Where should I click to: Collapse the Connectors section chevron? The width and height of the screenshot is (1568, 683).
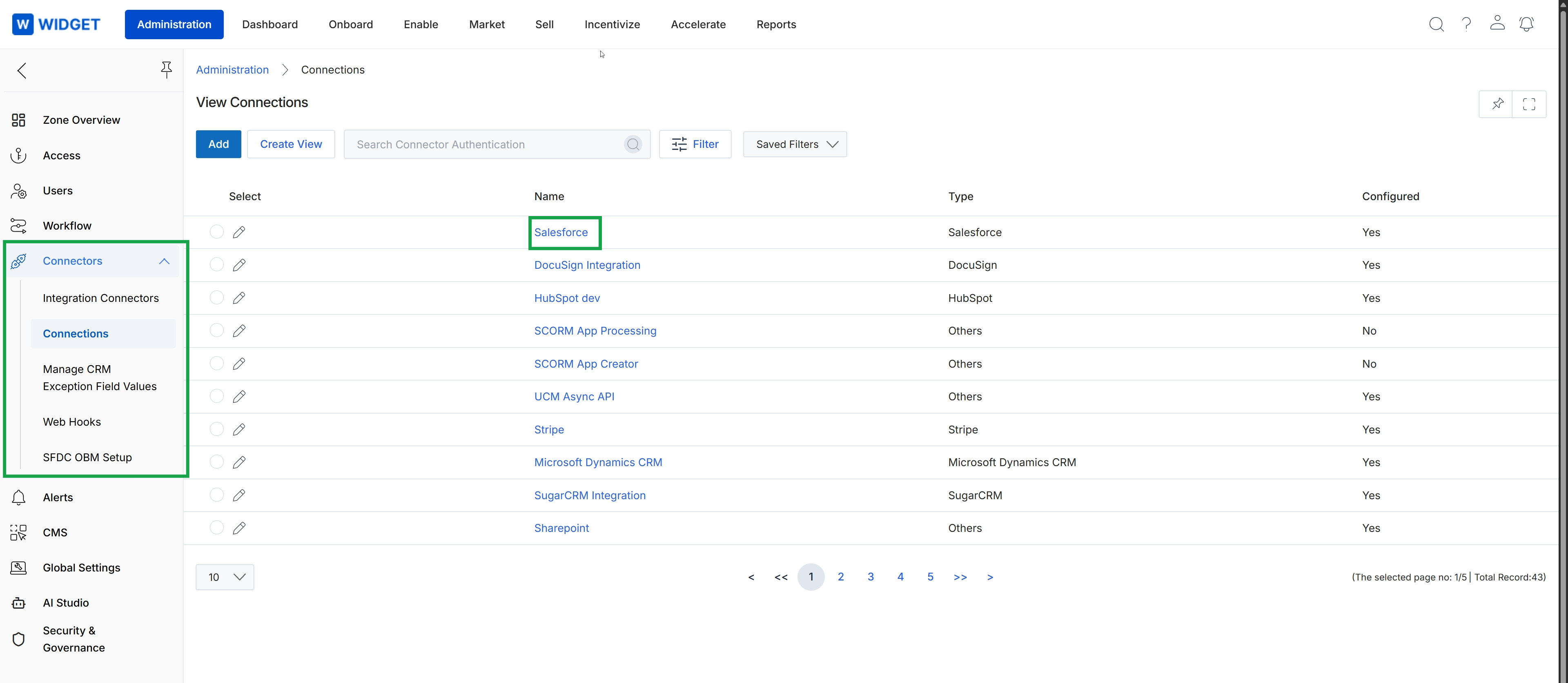164,261
